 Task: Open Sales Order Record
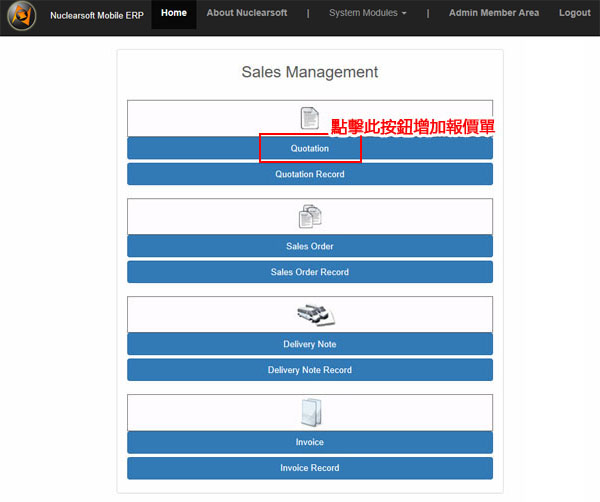pyautogui.click(x=310, y=272)
